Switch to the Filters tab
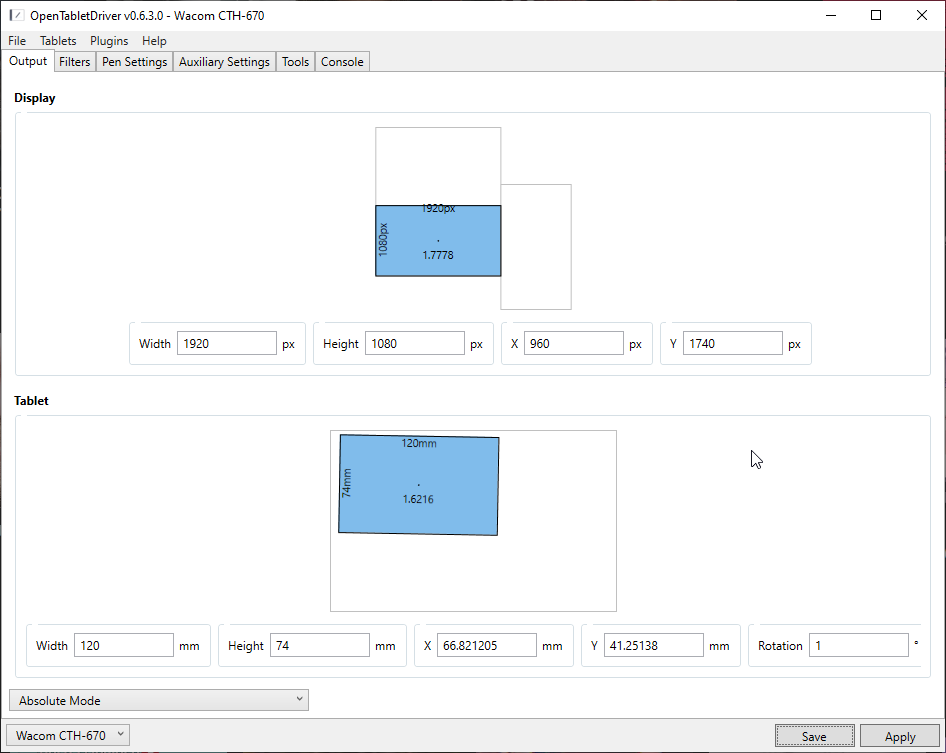Viewport: 946px width, 753px height. tap(75, 62)
